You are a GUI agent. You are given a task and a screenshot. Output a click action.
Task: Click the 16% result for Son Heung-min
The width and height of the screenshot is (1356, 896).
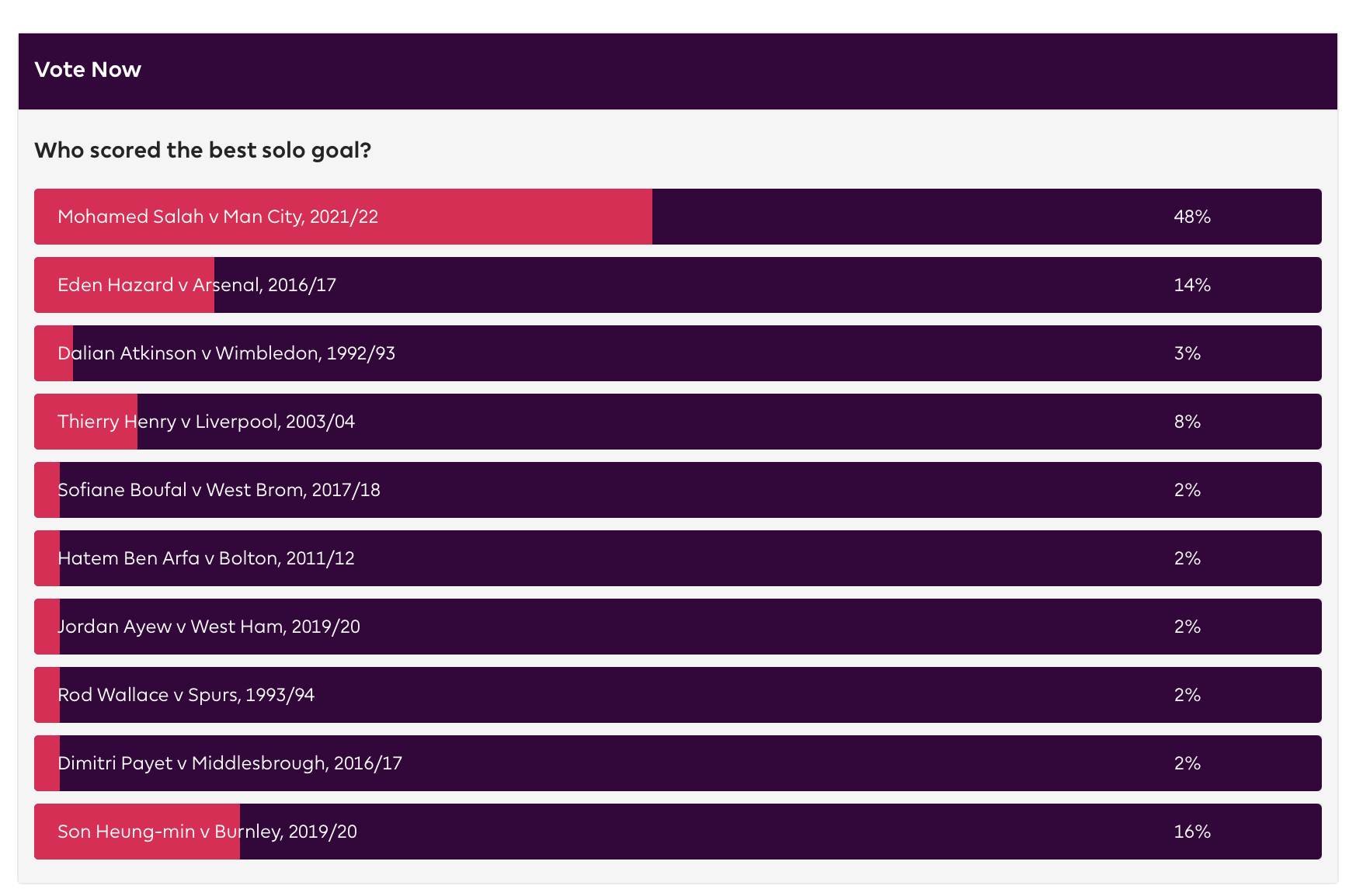[x=1192, y=832]
